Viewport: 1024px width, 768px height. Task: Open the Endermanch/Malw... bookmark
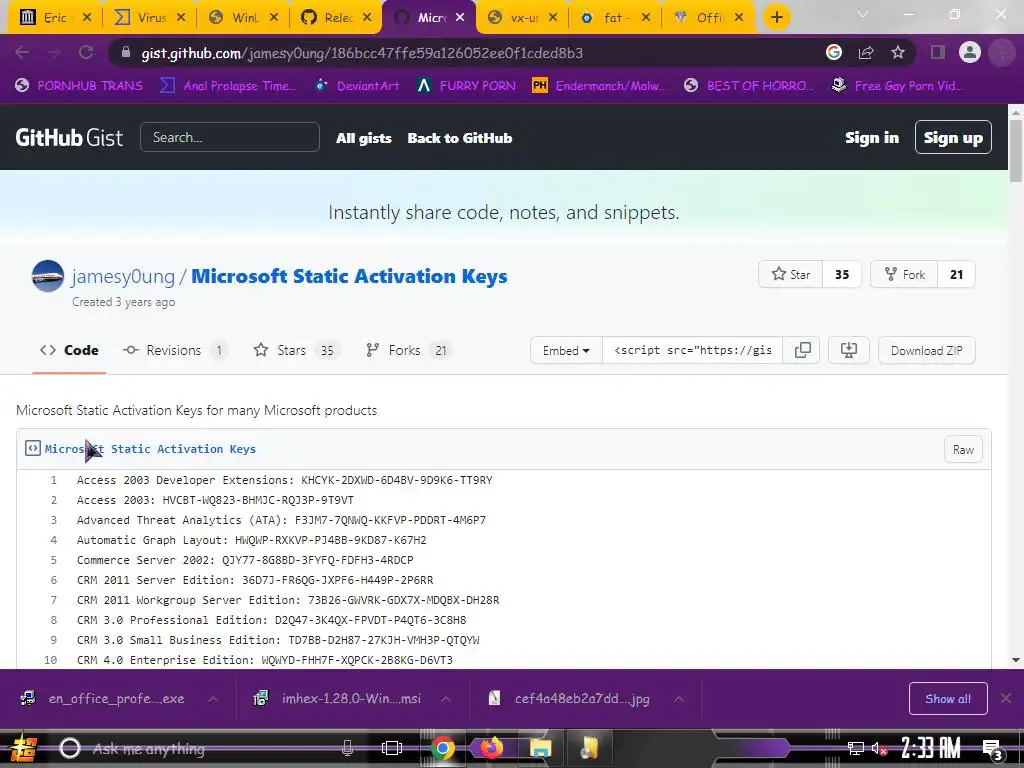click(x=598, y=86)
